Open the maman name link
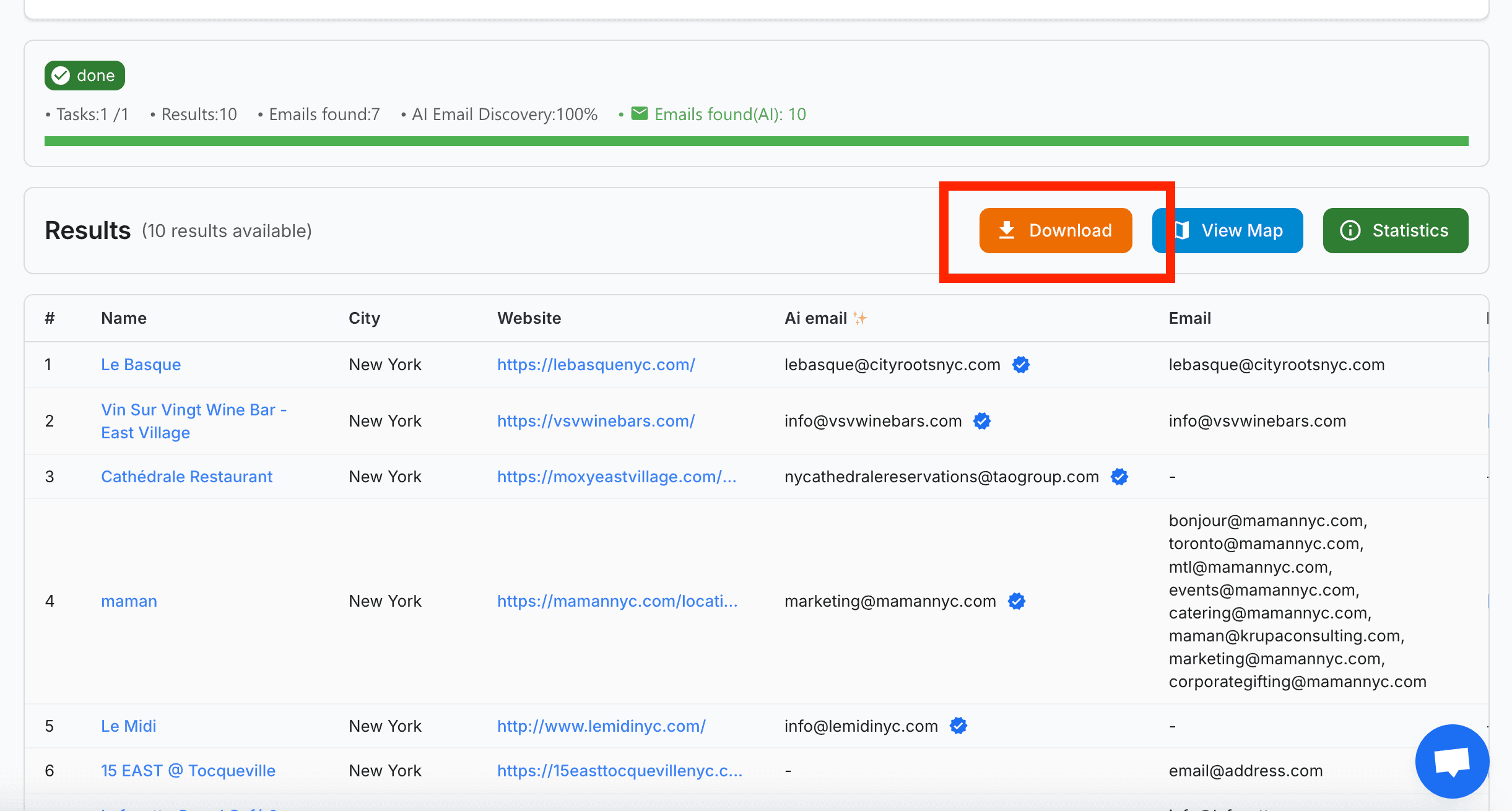 click(129, 601)
